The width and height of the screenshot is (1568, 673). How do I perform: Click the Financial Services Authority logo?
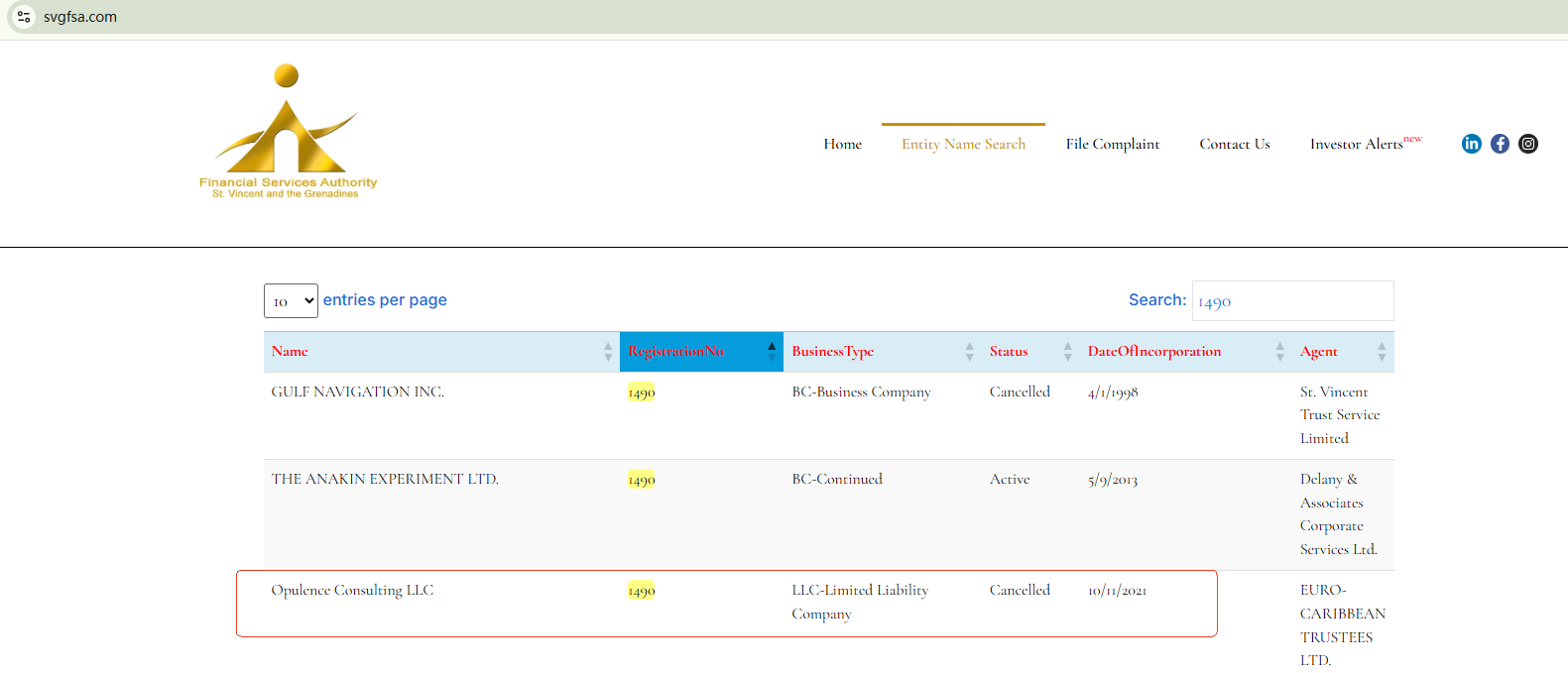tap(288, 132)
